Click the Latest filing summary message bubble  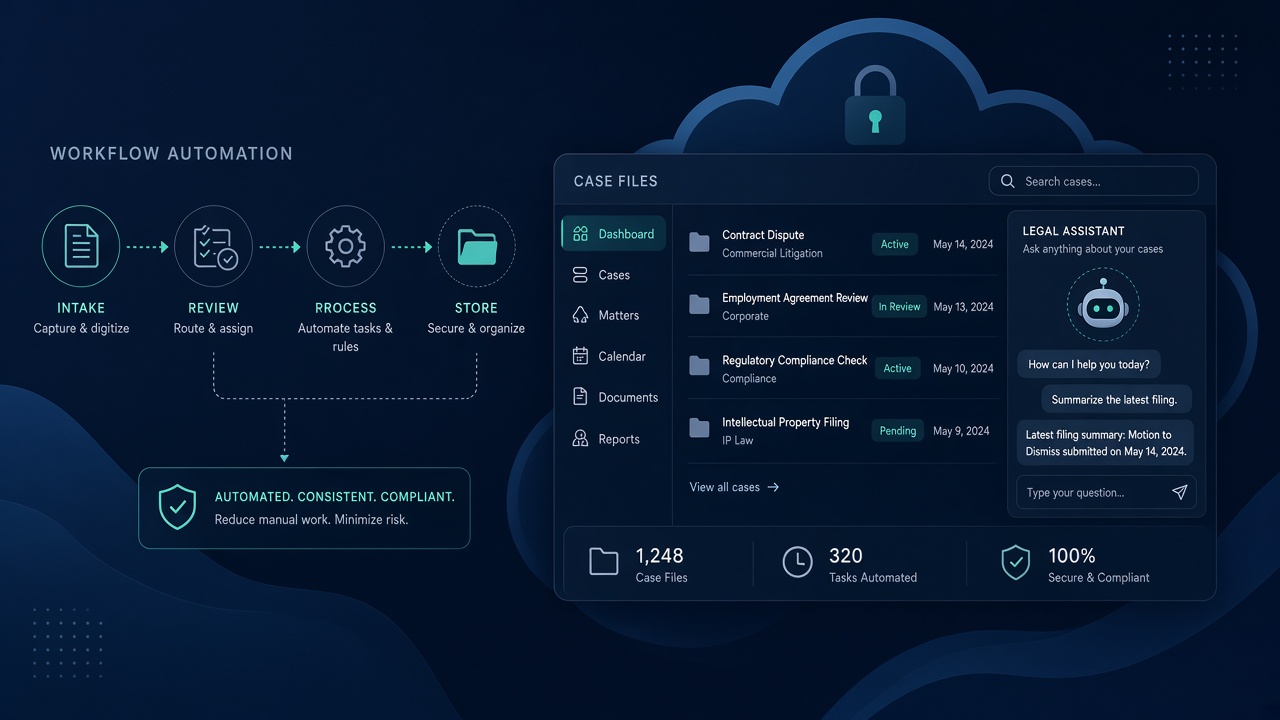[1105, 443]
